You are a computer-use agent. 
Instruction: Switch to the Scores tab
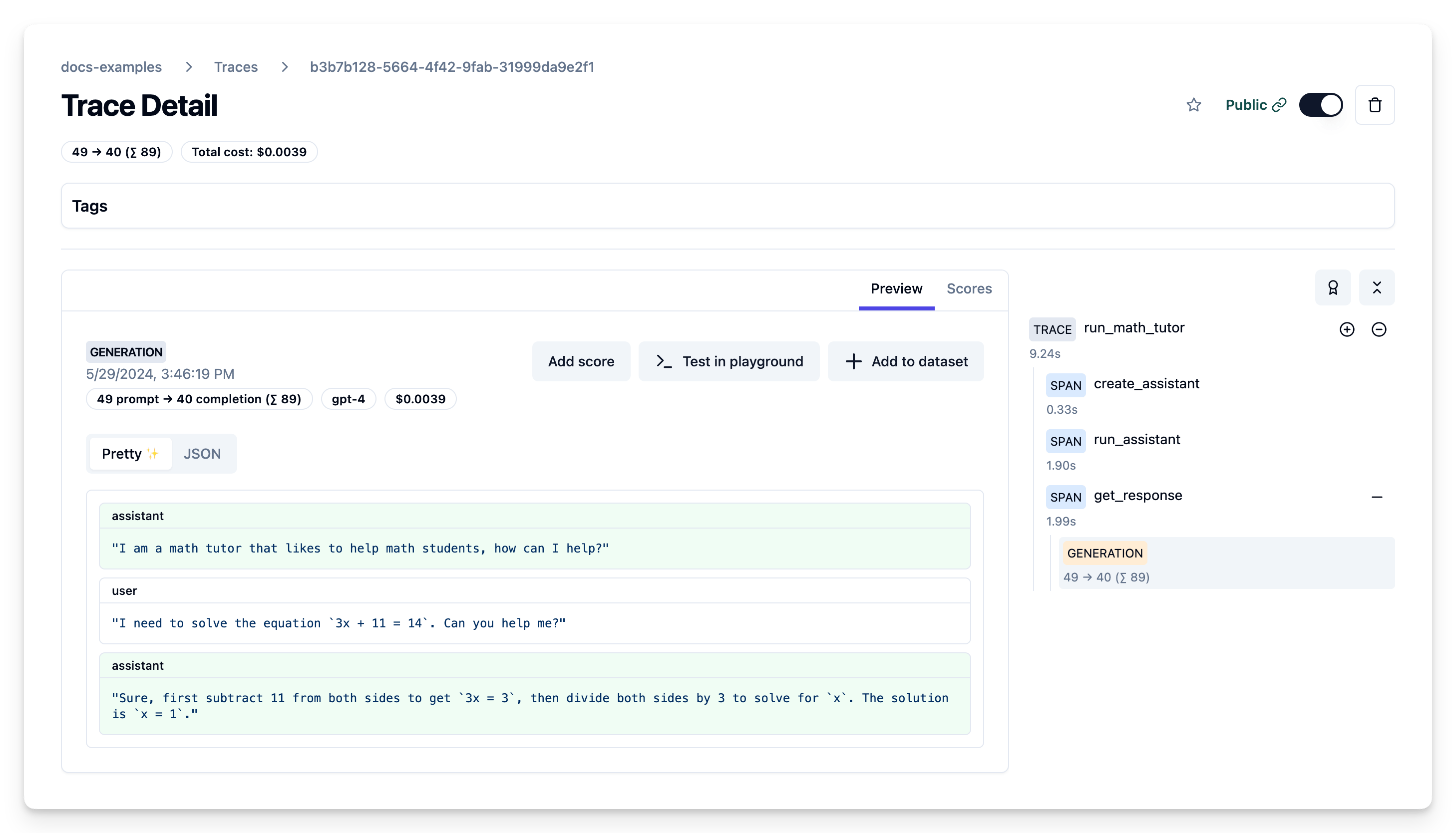(x=969, y=288)
